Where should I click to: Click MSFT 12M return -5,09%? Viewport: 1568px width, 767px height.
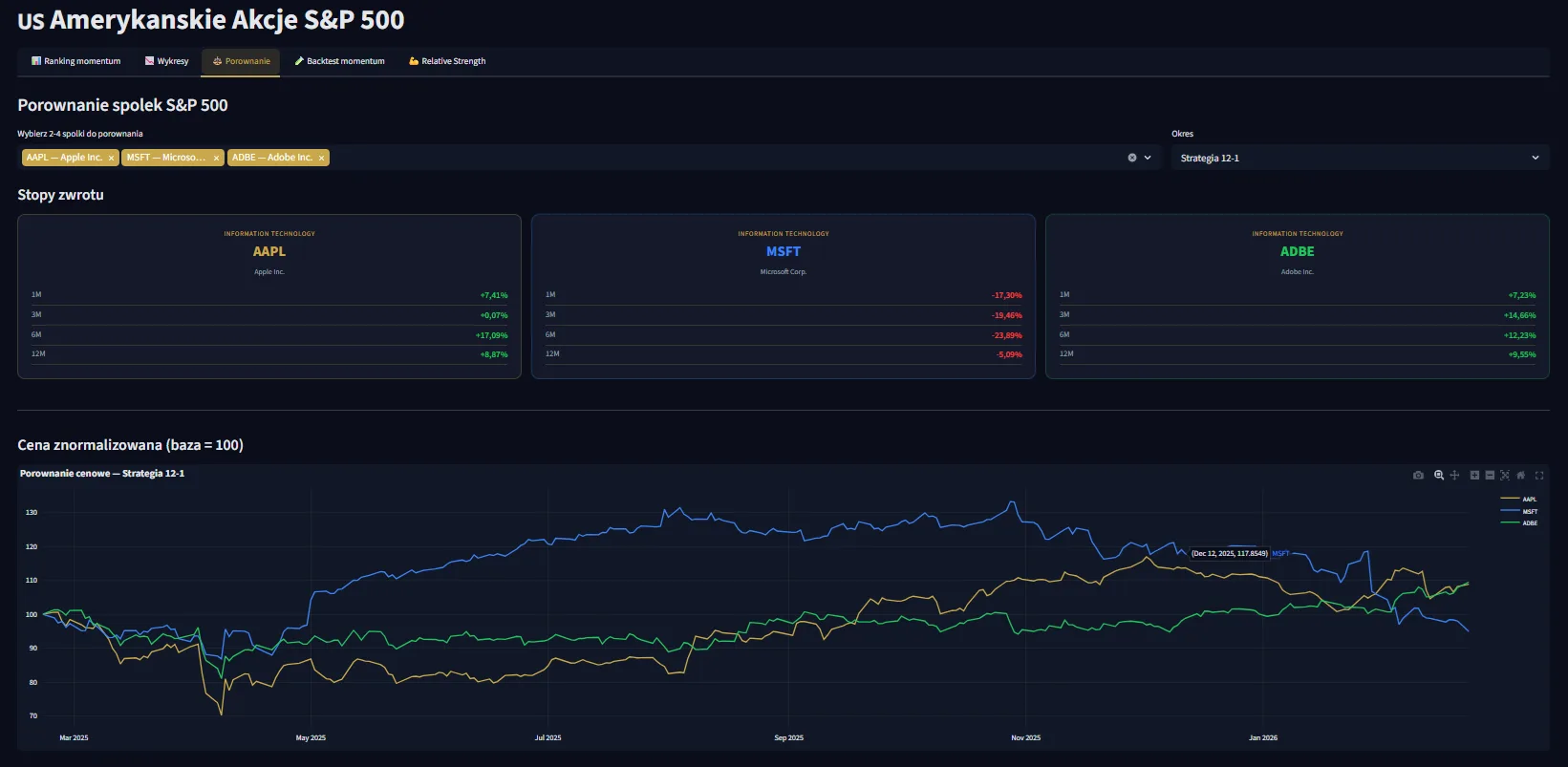pyautogui.click(x=1010, y=354)
